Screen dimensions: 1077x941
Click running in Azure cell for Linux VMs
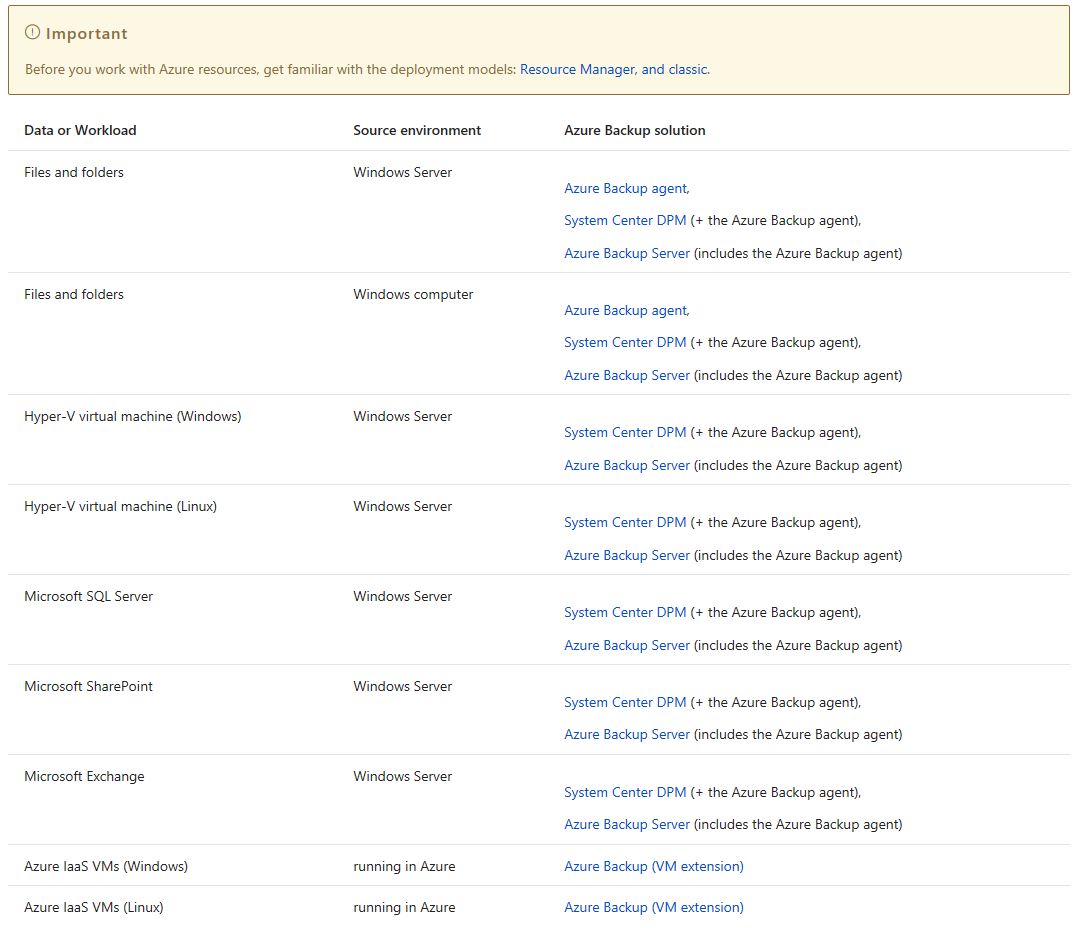pos(405,907)
